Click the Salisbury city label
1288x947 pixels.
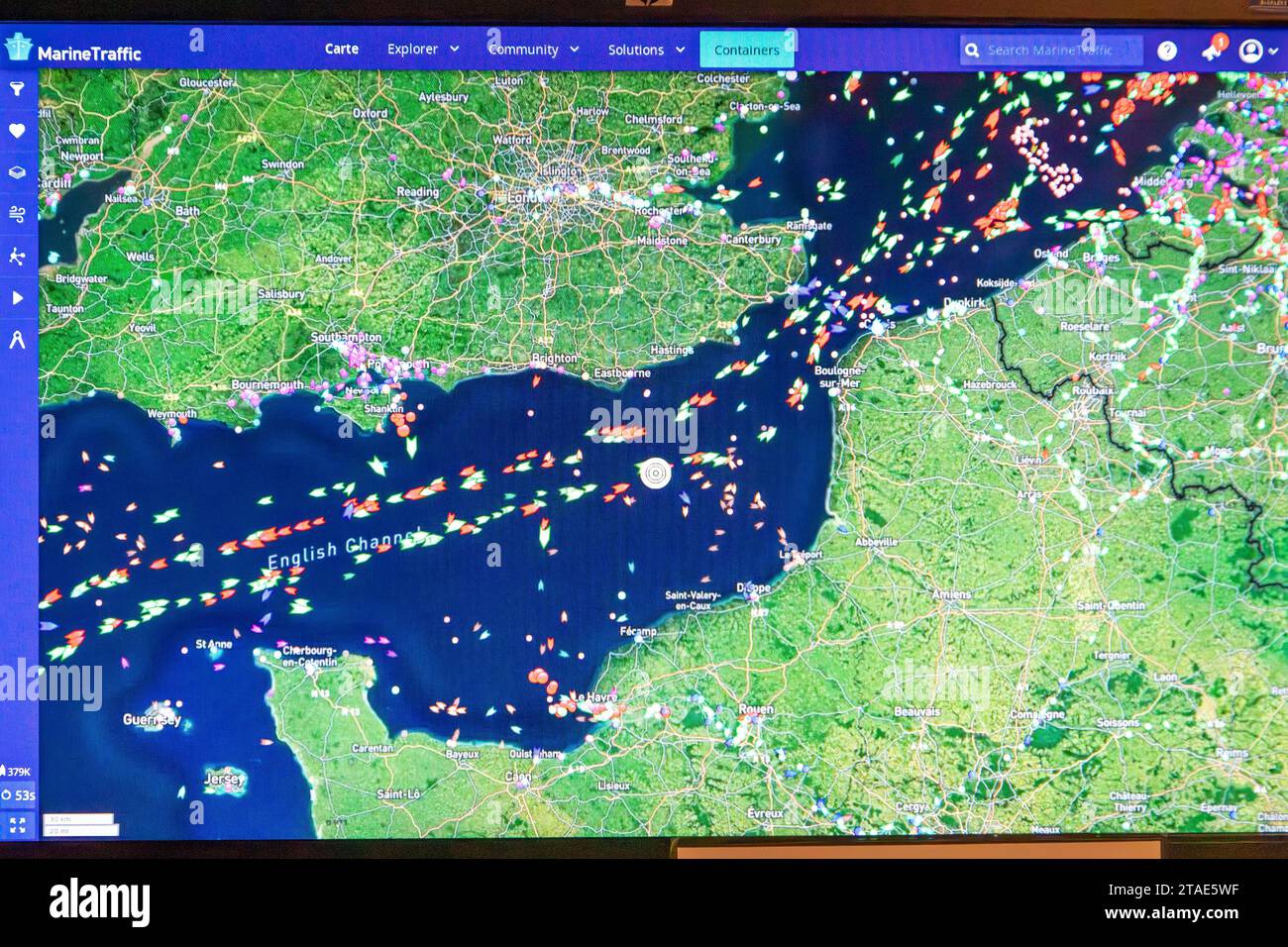click(281, 294)
